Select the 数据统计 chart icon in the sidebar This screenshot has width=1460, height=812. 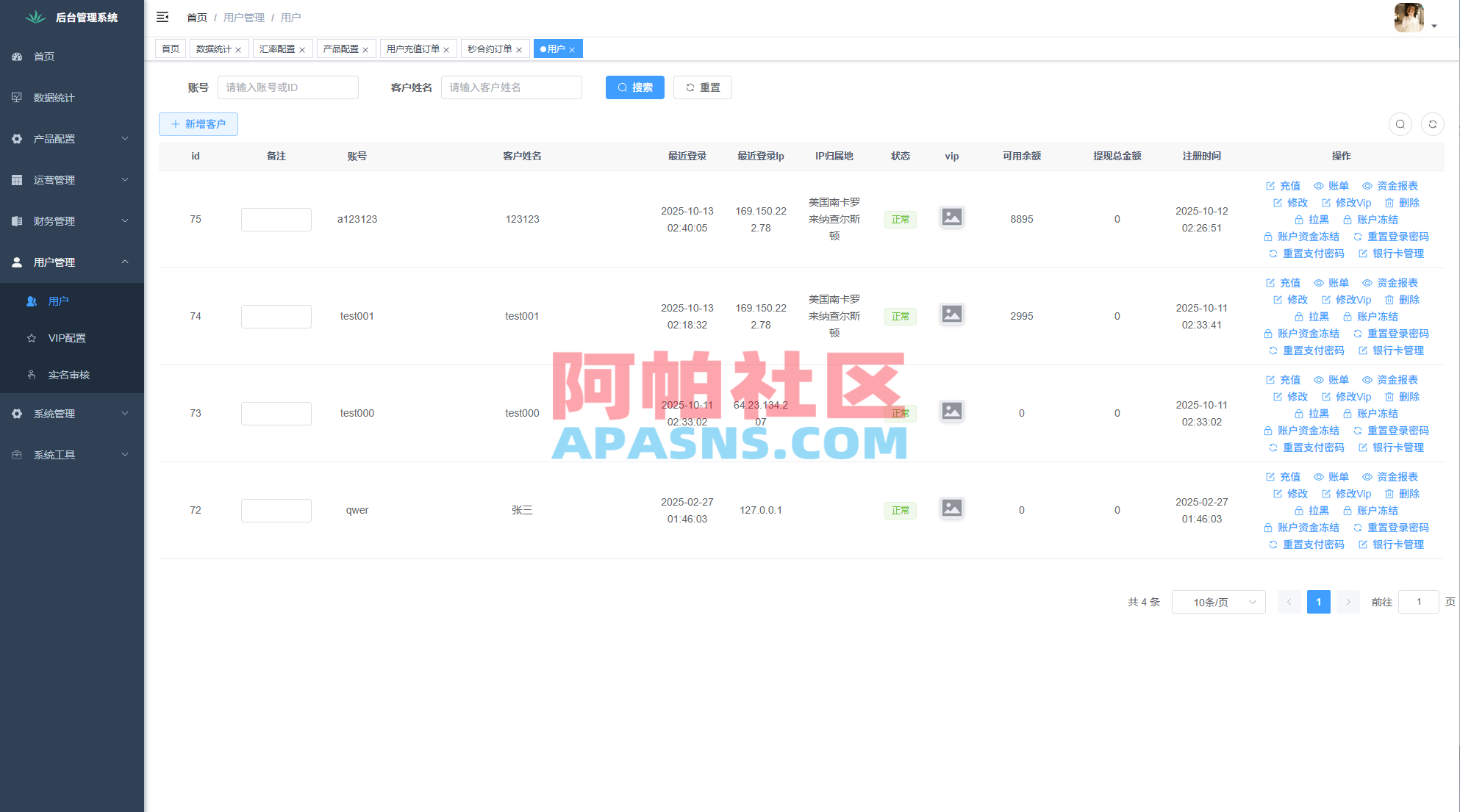point(17,97)
